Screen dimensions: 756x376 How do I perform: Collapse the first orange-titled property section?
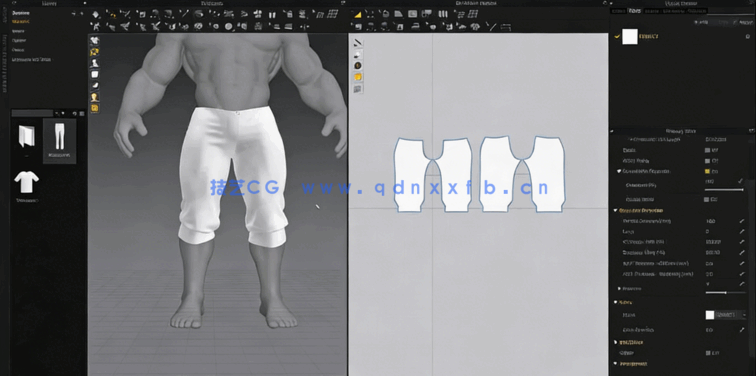pos(615,210)
